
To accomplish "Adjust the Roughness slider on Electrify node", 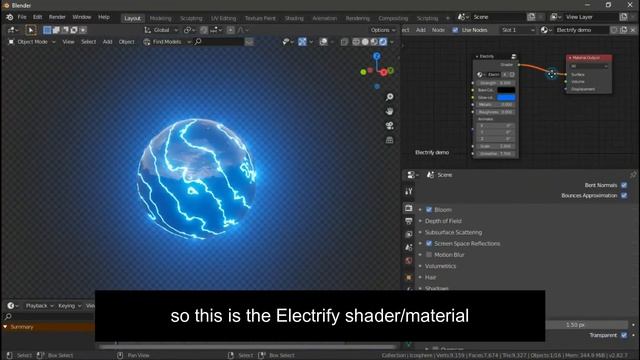I will pyautogui.click(x=495, y=112).
